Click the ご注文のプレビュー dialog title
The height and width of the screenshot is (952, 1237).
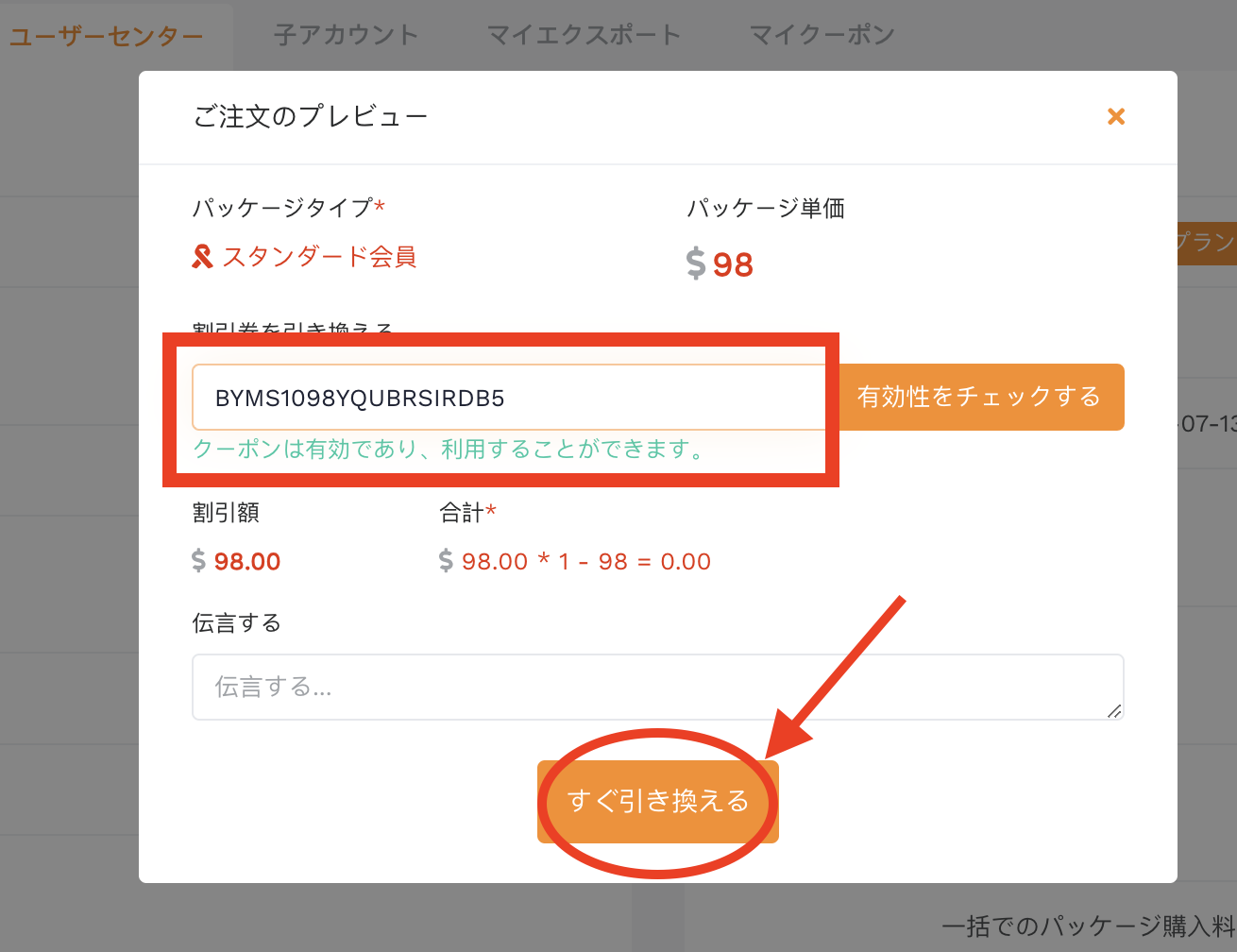(311, 117)
